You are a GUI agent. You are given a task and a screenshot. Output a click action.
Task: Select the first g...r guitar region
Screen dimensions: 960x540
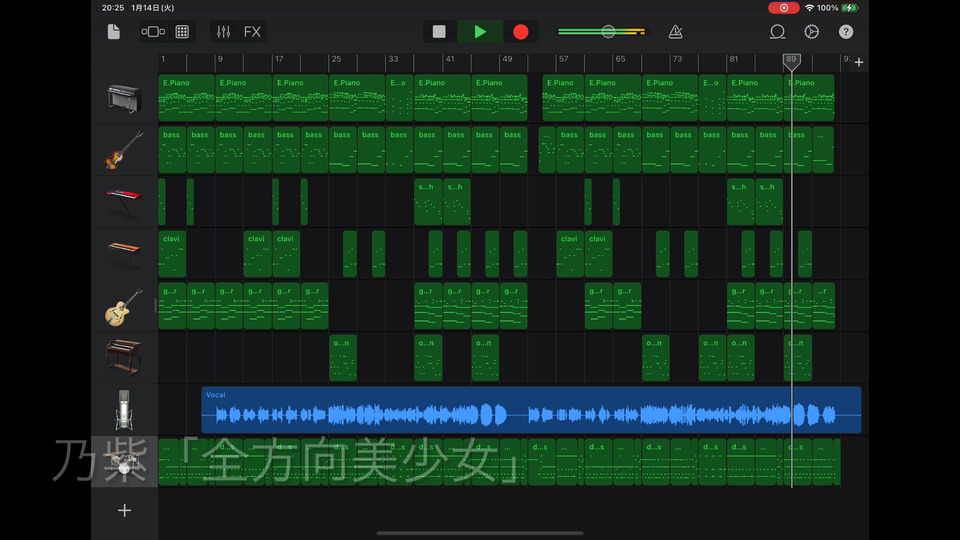pos(172,306)
